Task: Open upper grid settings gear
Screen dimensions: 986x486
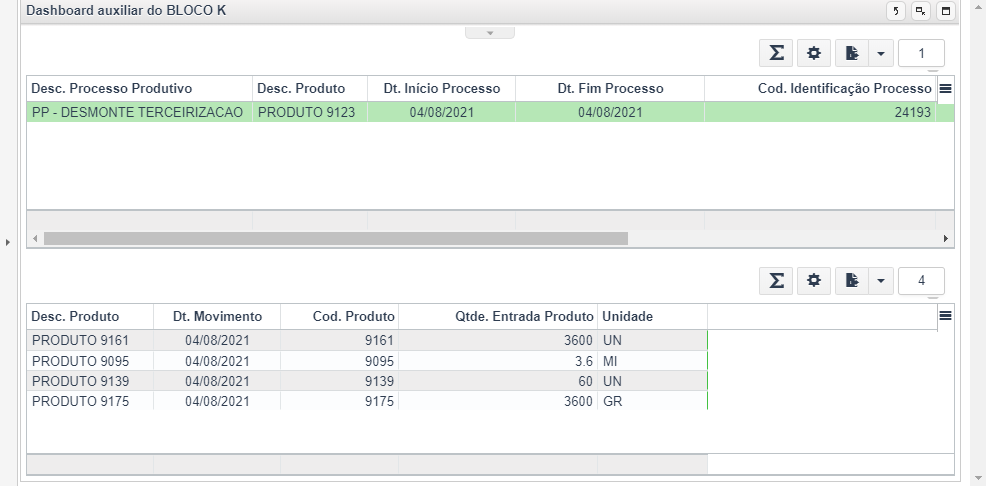Action: coord(814,53)
